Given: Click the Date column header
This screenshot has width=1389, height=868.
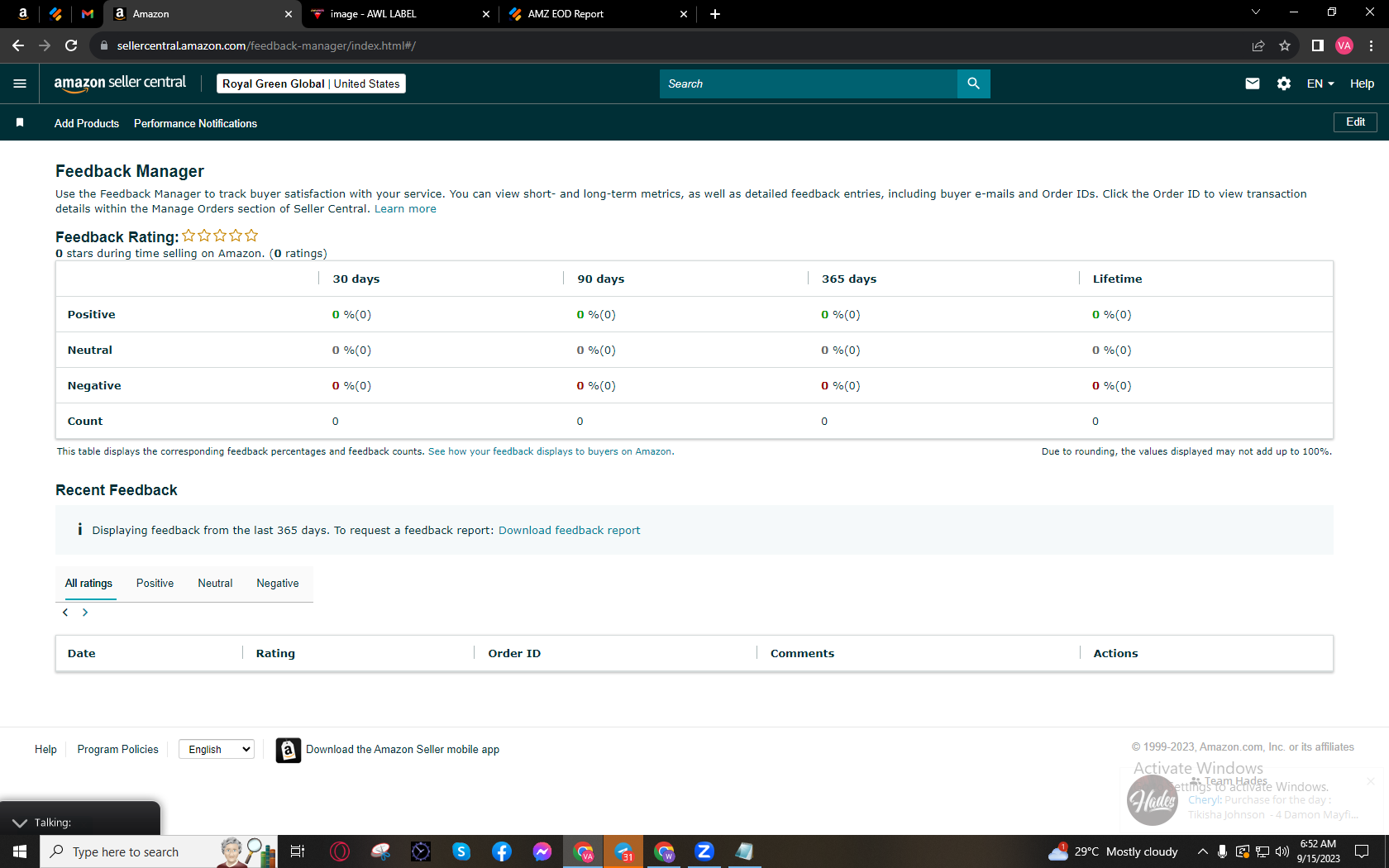Looking at the screenshot, I should point(82,653).
